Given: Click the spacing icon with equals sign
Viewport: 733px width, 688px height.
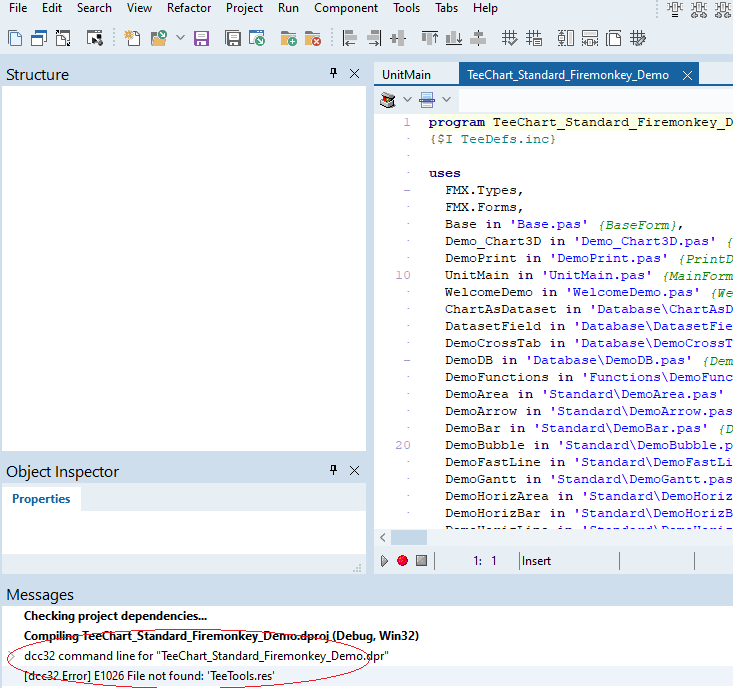Looking at the screenshot, I should pos(675,10).
